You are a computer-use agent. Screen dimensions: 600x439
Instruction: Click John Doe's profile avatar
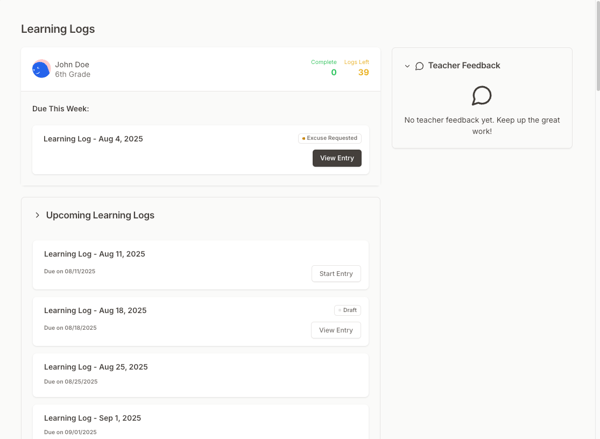(x=41, y=69)
